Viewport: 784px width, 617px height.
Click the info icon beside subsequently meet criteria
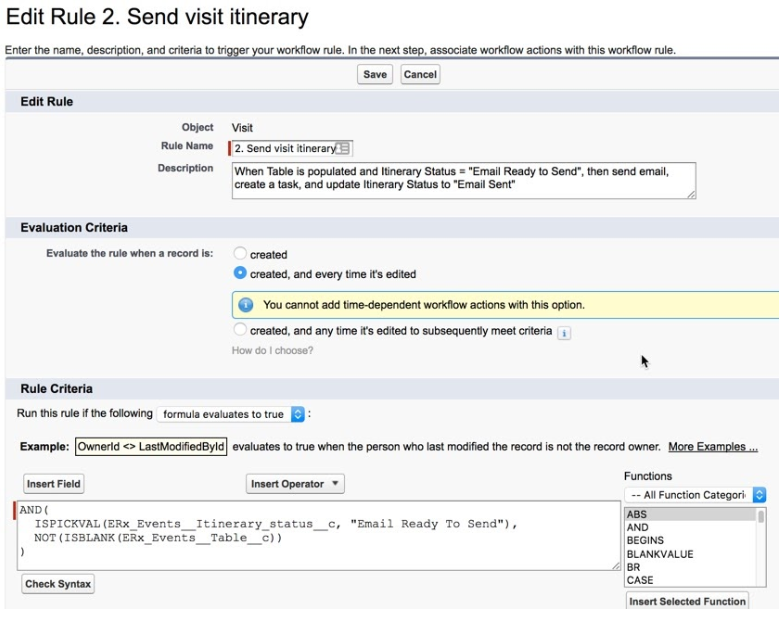pos(564,332)
